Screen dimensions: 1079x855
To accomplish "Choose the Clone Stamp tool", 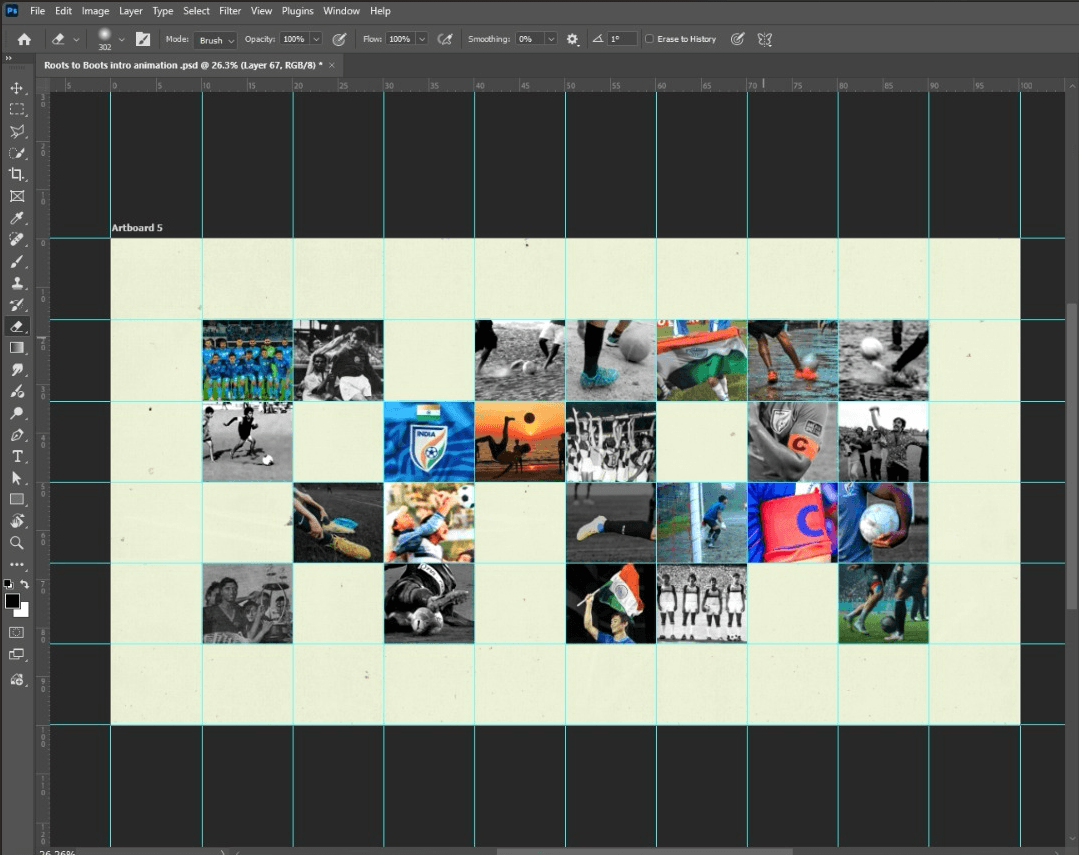I will point(17,283).
